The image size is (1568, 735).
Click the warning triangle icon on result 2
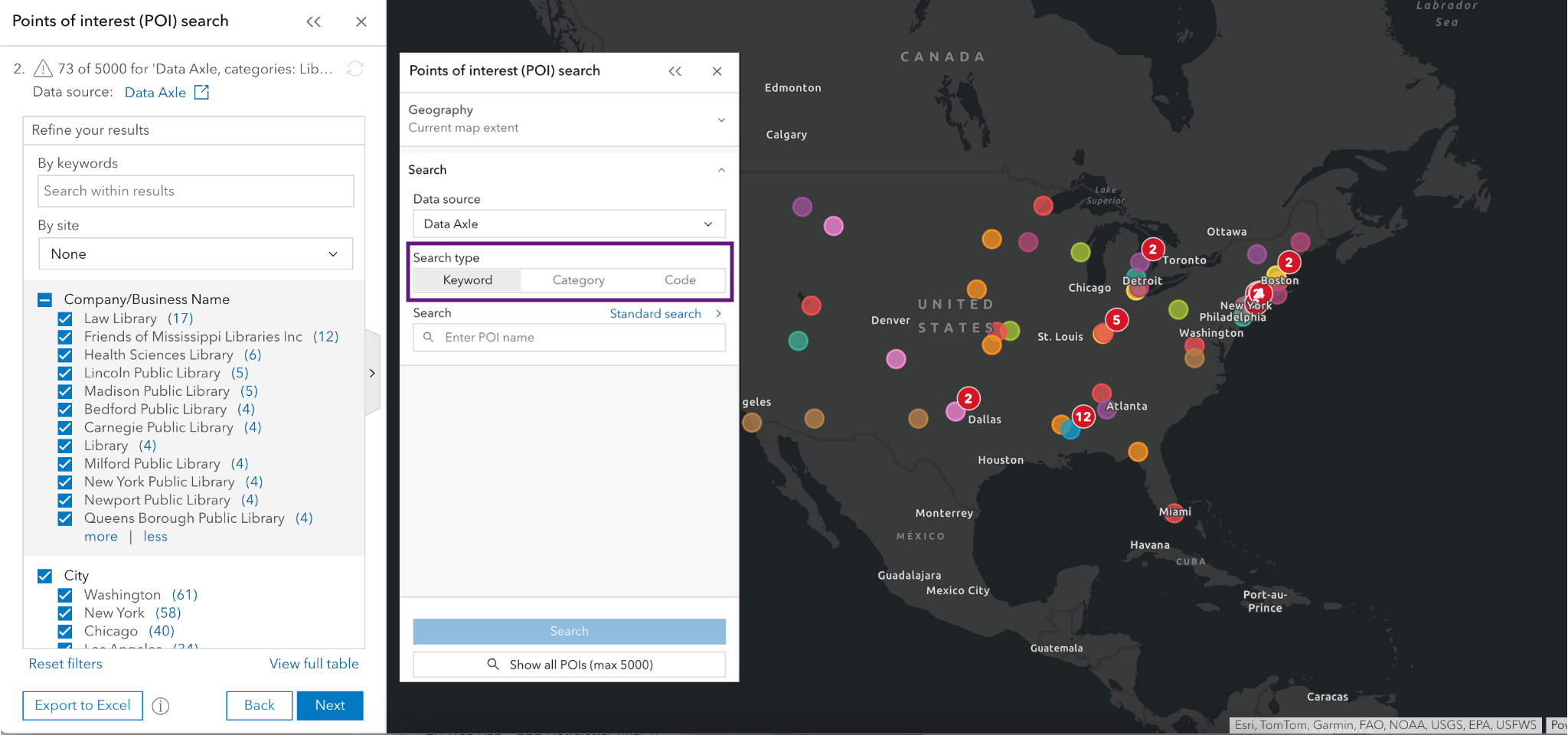click(x=44, y=69)
